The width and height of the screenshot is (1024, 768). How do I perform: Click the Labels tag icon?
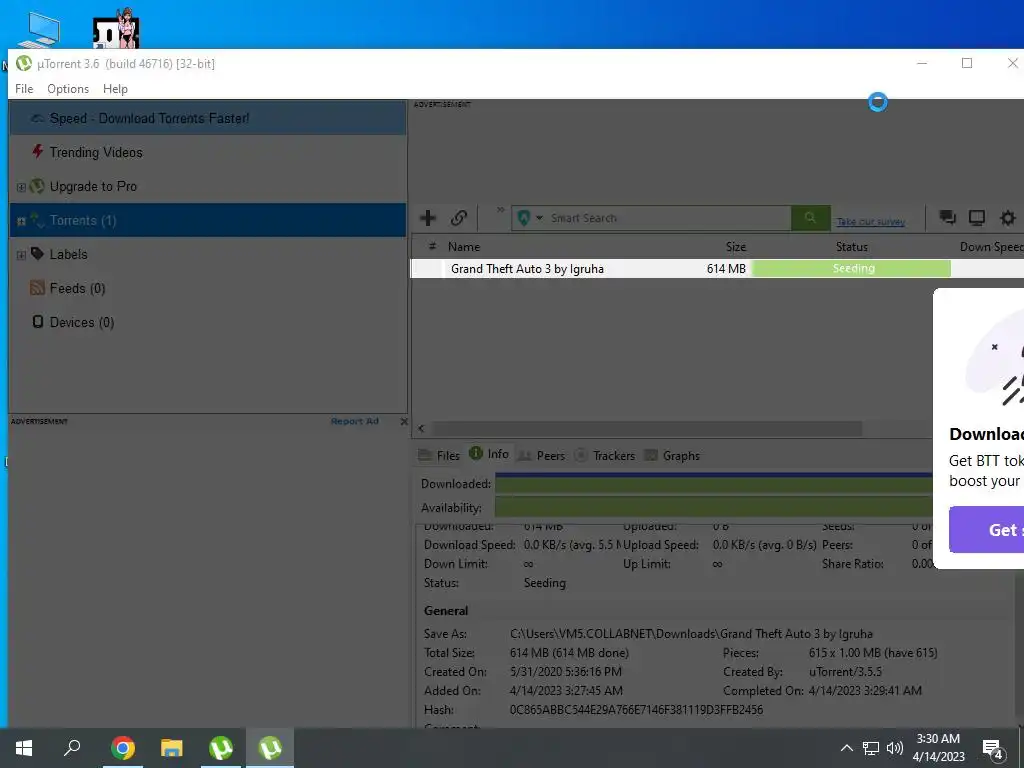click(38, 253)
